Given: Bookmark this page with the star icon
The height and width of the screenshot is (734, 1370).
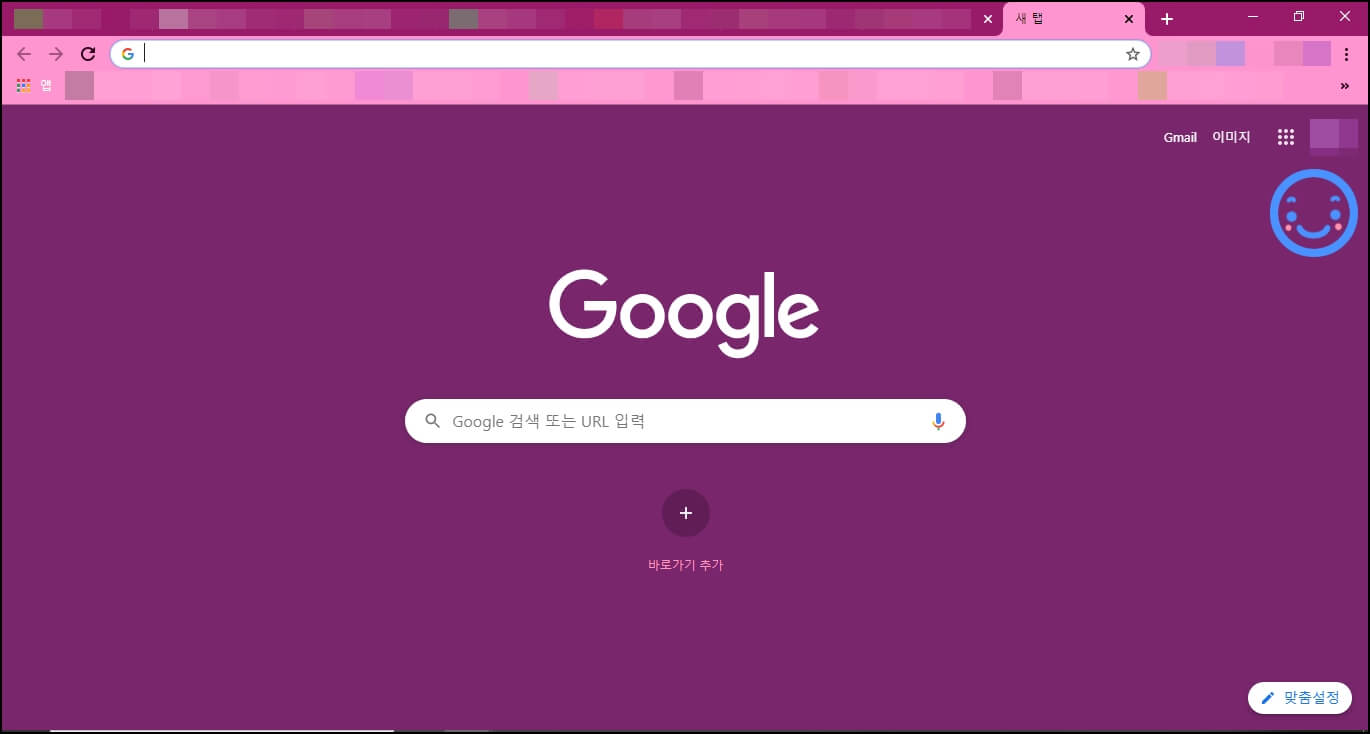Looking at the screenshot, I should (1132, 54).
